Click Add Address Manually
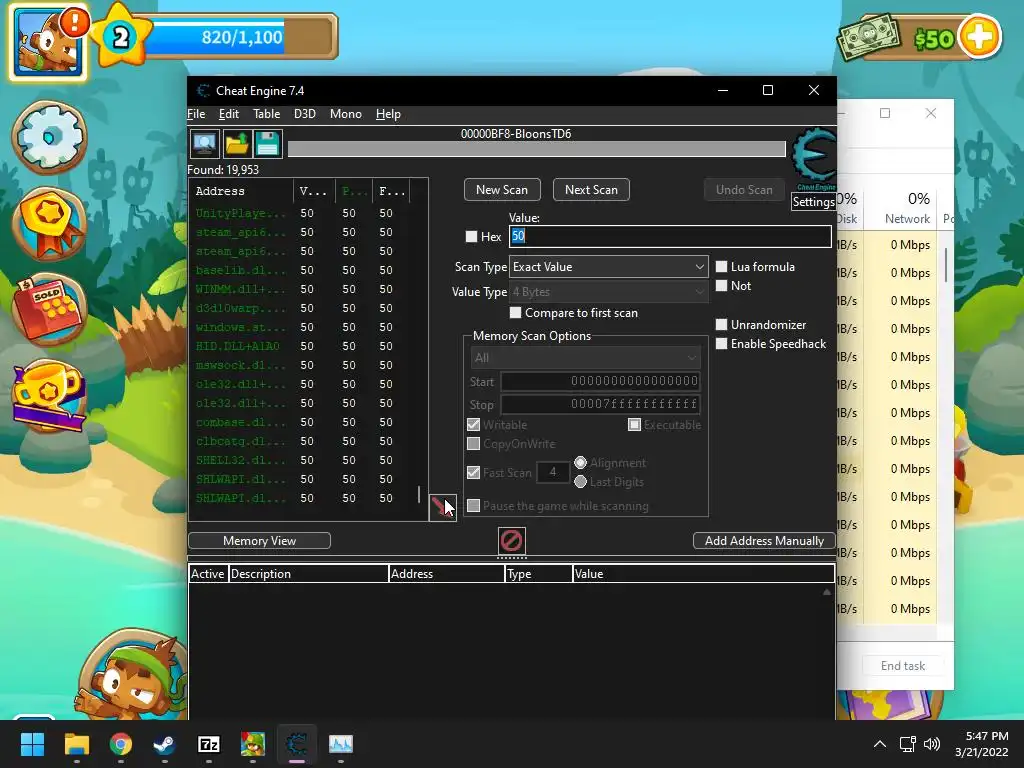Viewport: 1024px width, 768px height. (x=764, y=541)
